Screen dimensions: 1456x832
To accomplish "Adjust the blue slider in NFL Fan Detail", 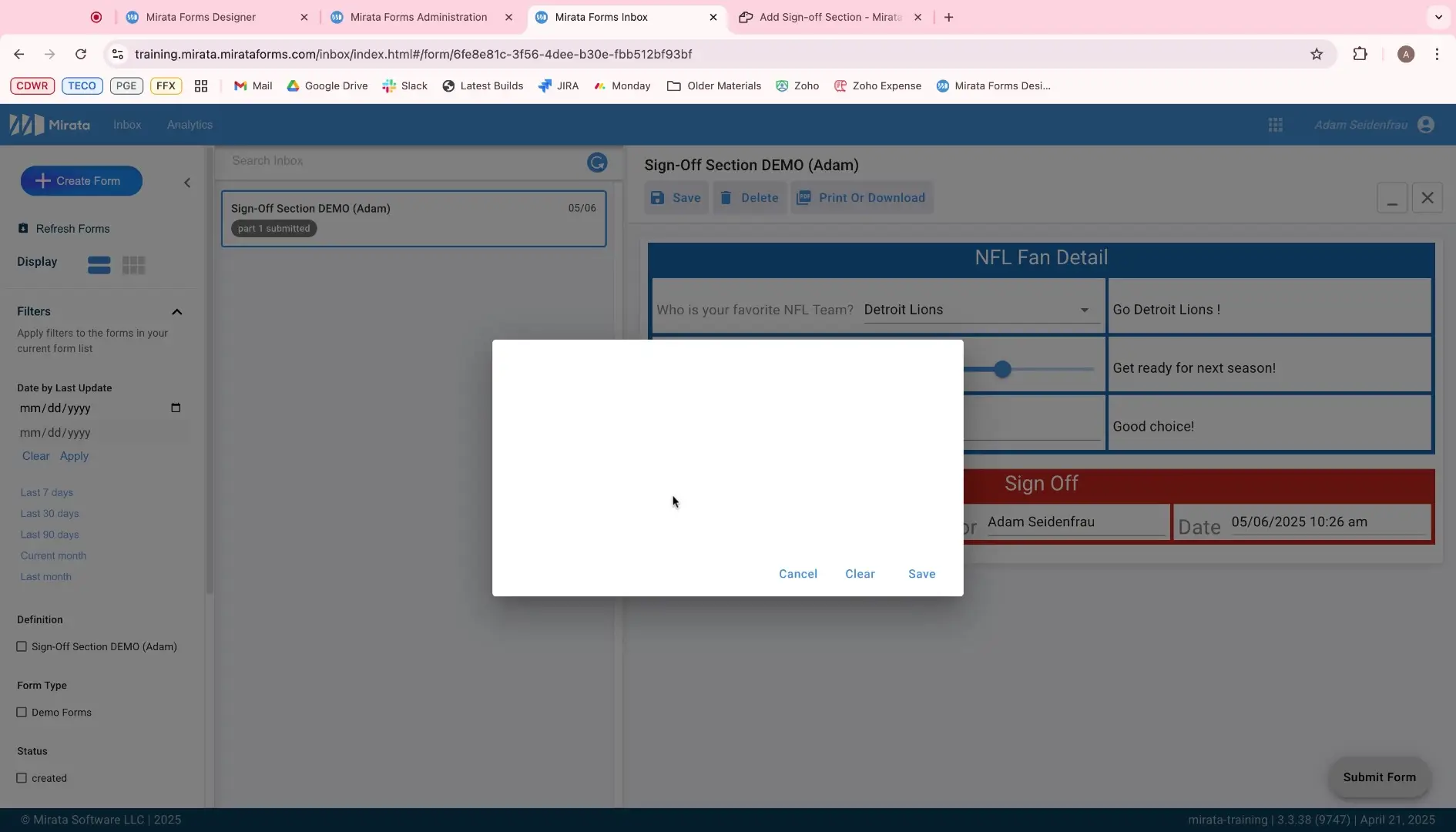I will tap(1002, 369).
